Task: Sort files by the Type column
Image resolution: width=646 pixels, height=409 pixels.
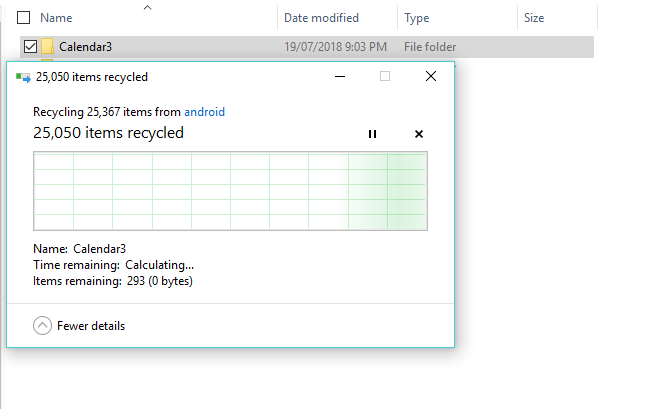Action: pyautogui.click(x=417, y=18)
